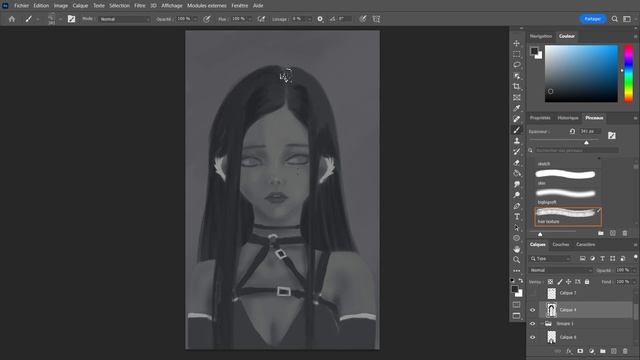
Task: Open the brush preset picker dropdown
Action: [x=60, y=19]
